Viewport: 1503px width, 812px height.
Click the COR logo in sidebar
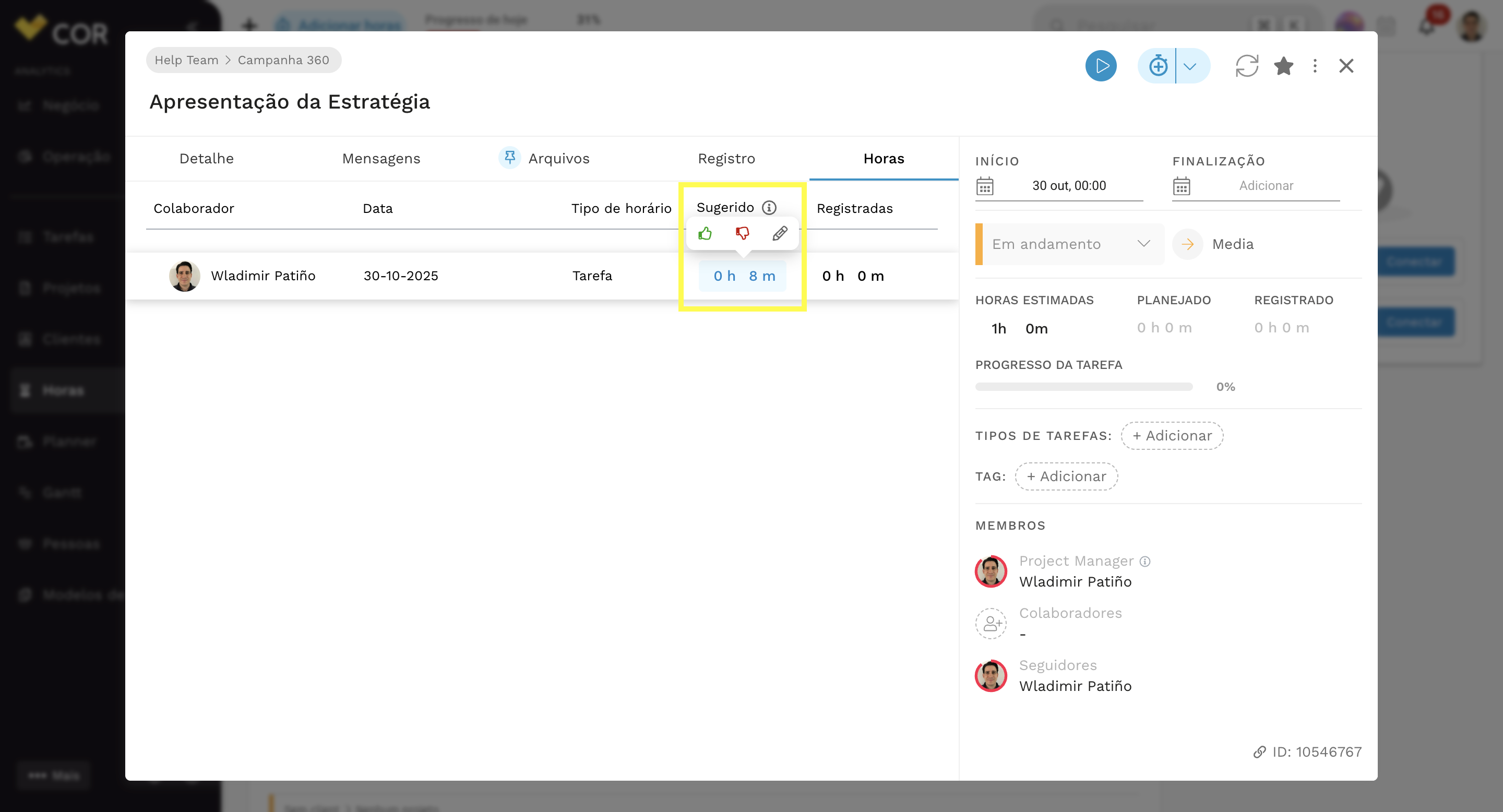[x=61, y=30]
